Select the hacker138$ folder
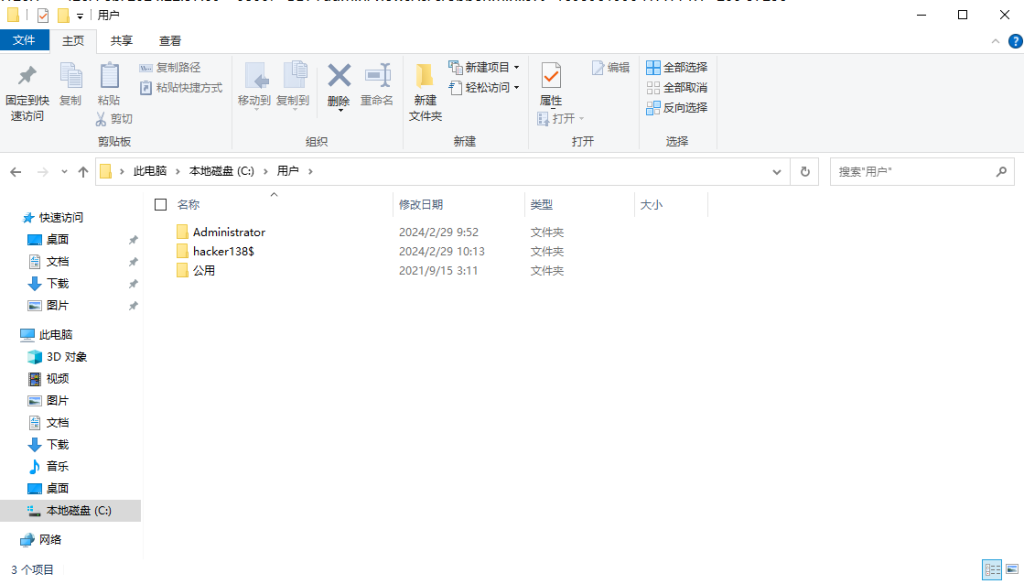 point(223,251)
